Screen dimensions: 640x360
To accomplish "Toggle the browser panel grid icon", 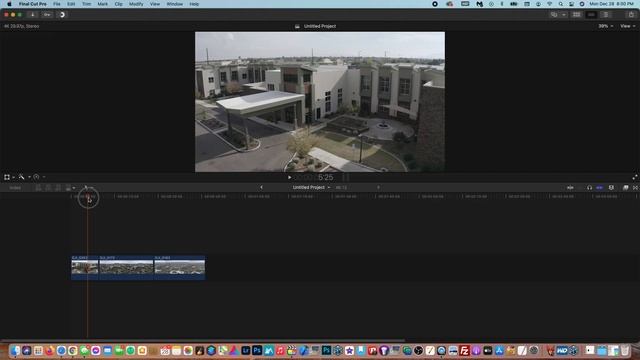I will (x=576, y=15).
